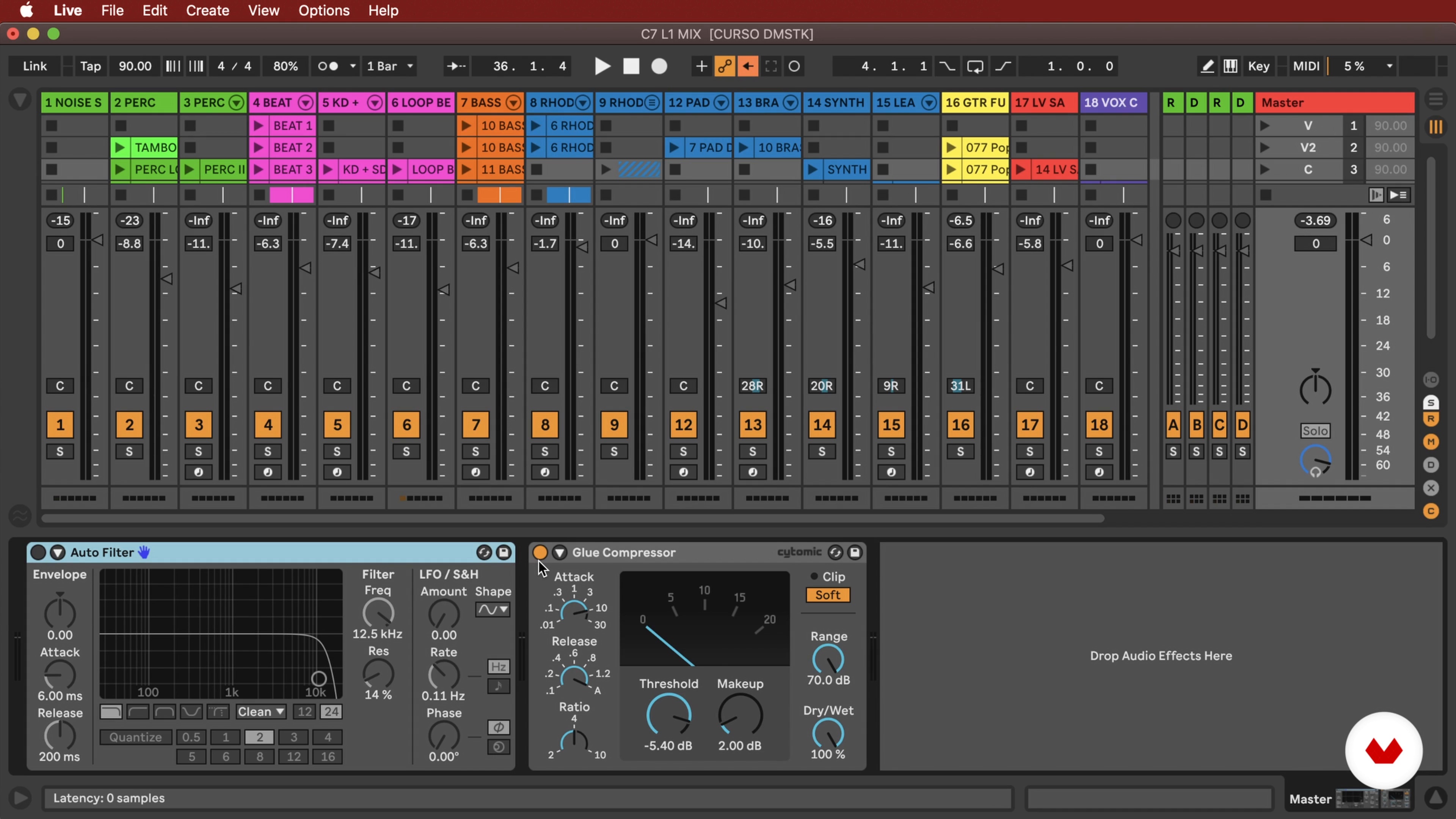Save Auto Filter preset icon
Image resolution: width=1456 pixels, height=819 pixels.
coord(503,552)
